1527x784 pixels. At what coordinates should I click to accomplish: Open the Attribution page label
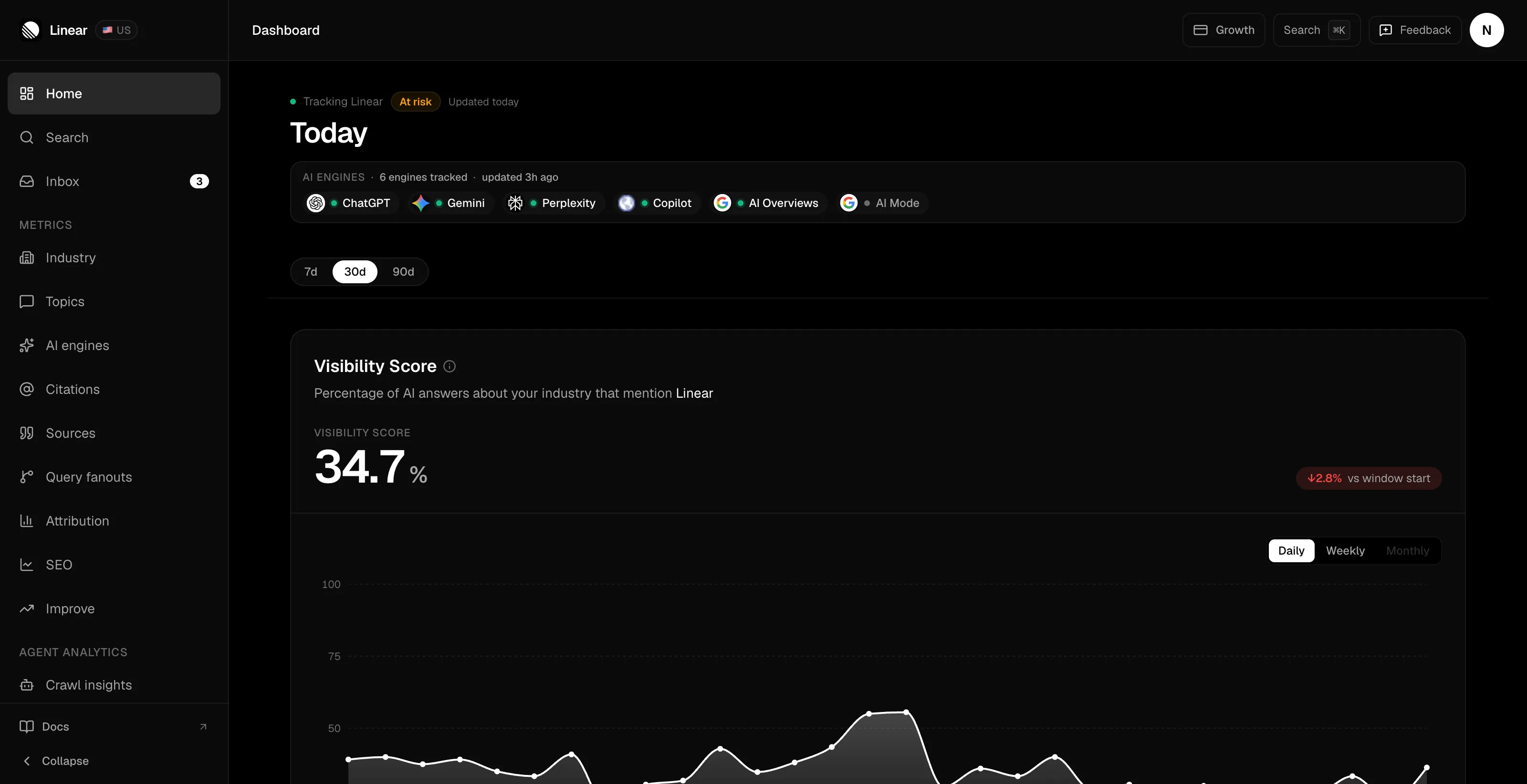click(78, 521)
